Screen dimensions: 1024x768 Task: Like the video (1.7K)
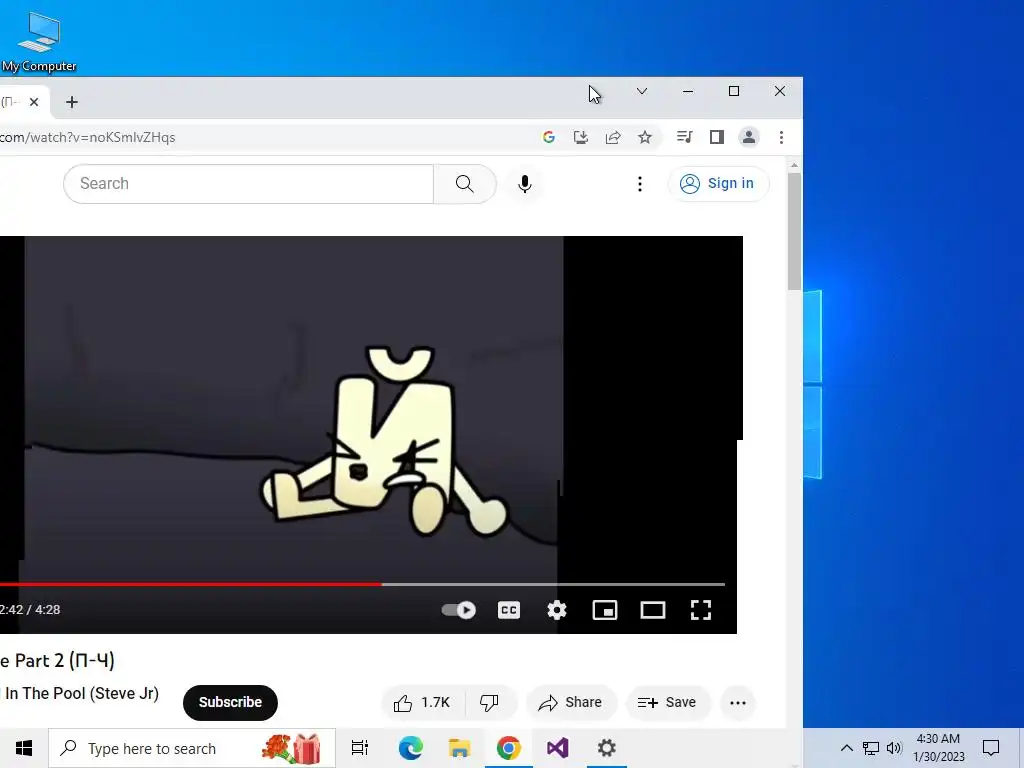tap(423, 703)
